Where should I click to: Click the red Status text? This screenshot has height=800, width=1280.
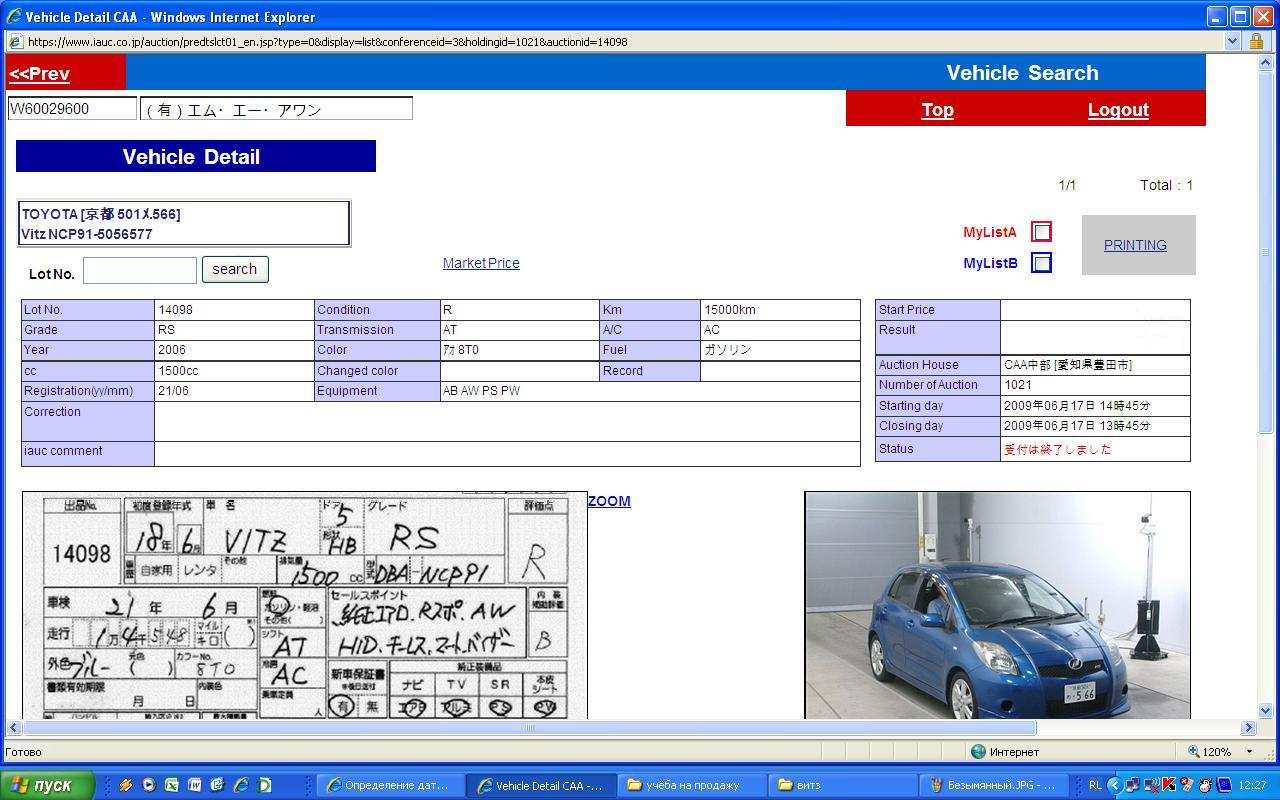(1058, 449)
